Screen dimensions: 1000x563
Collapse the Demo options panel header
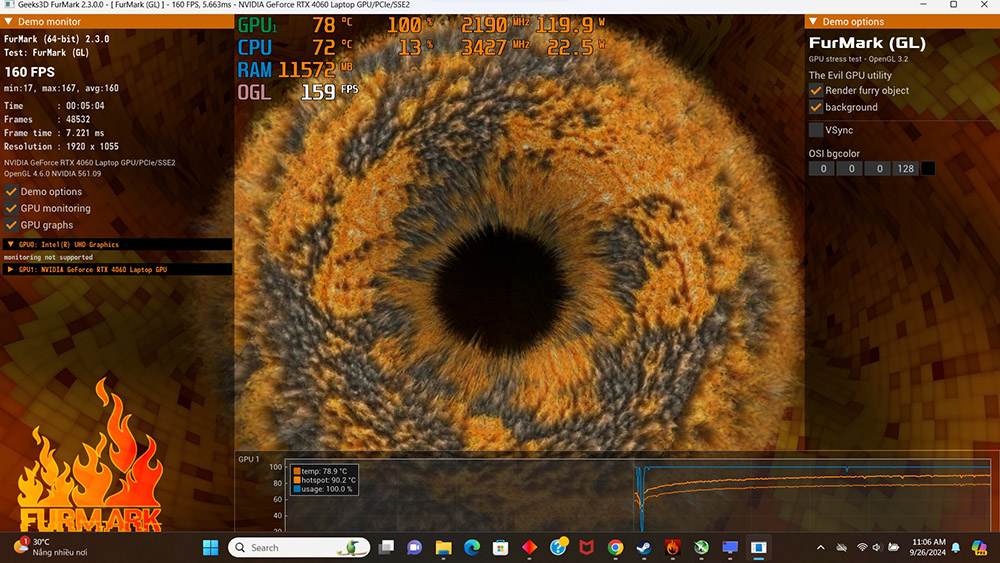(813, 21)
